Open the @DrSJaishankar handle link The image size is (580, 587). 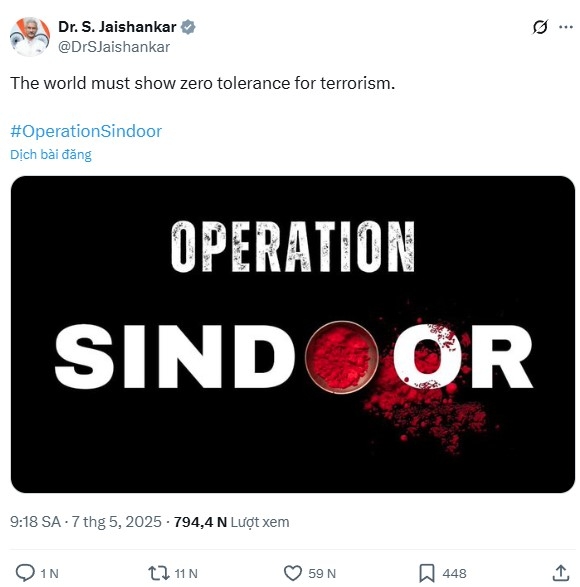(x=114, y=47)
